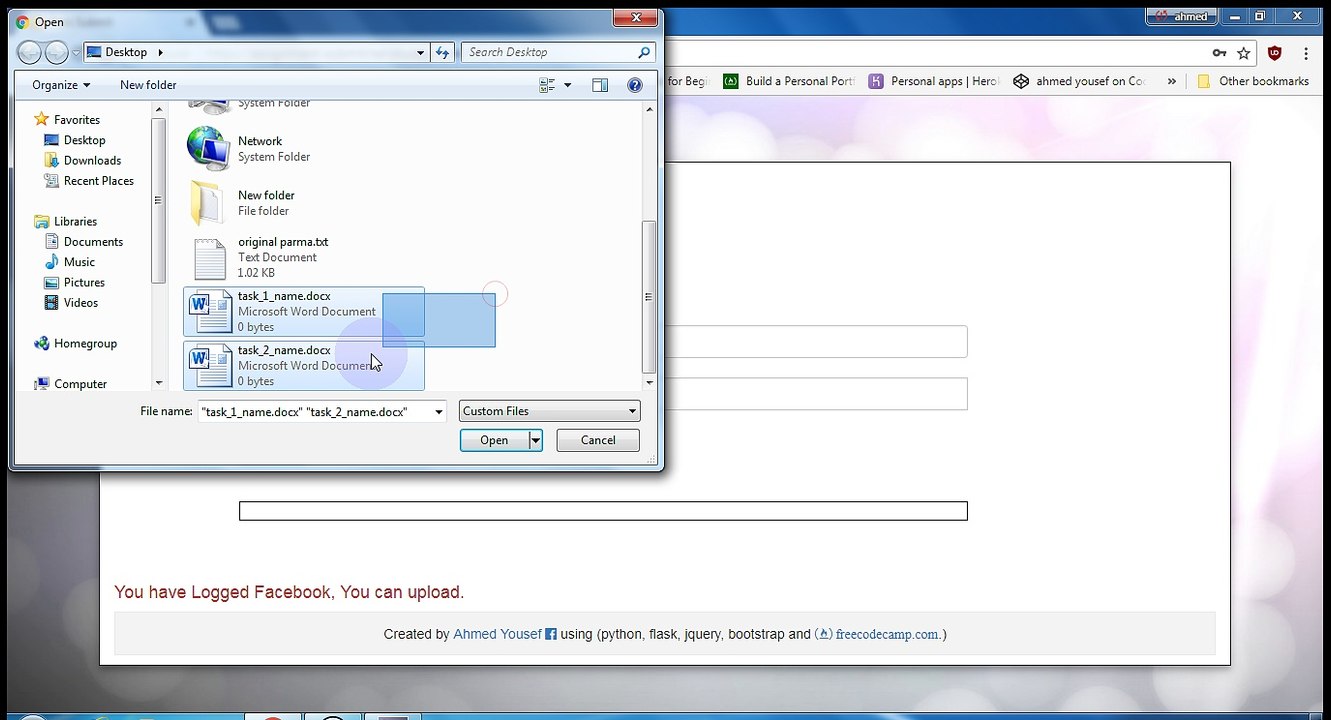Open uBlock Origin extension icon
The image size is (1331, 720).
(x=1275, y=53)
